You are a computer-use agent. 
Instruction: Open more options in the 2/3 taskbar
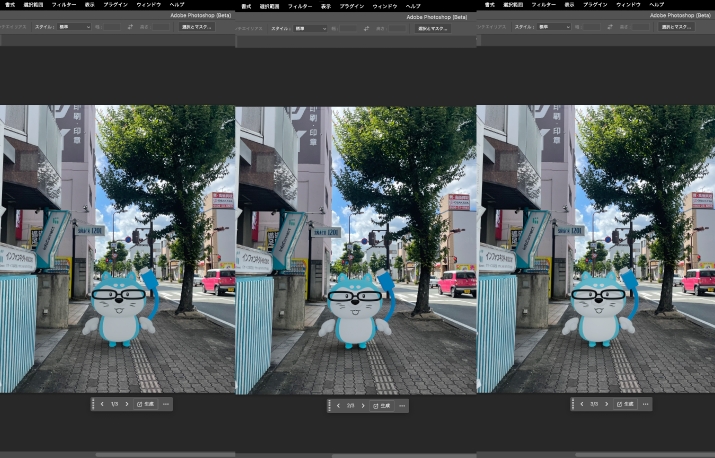click(x=402, y=406)
